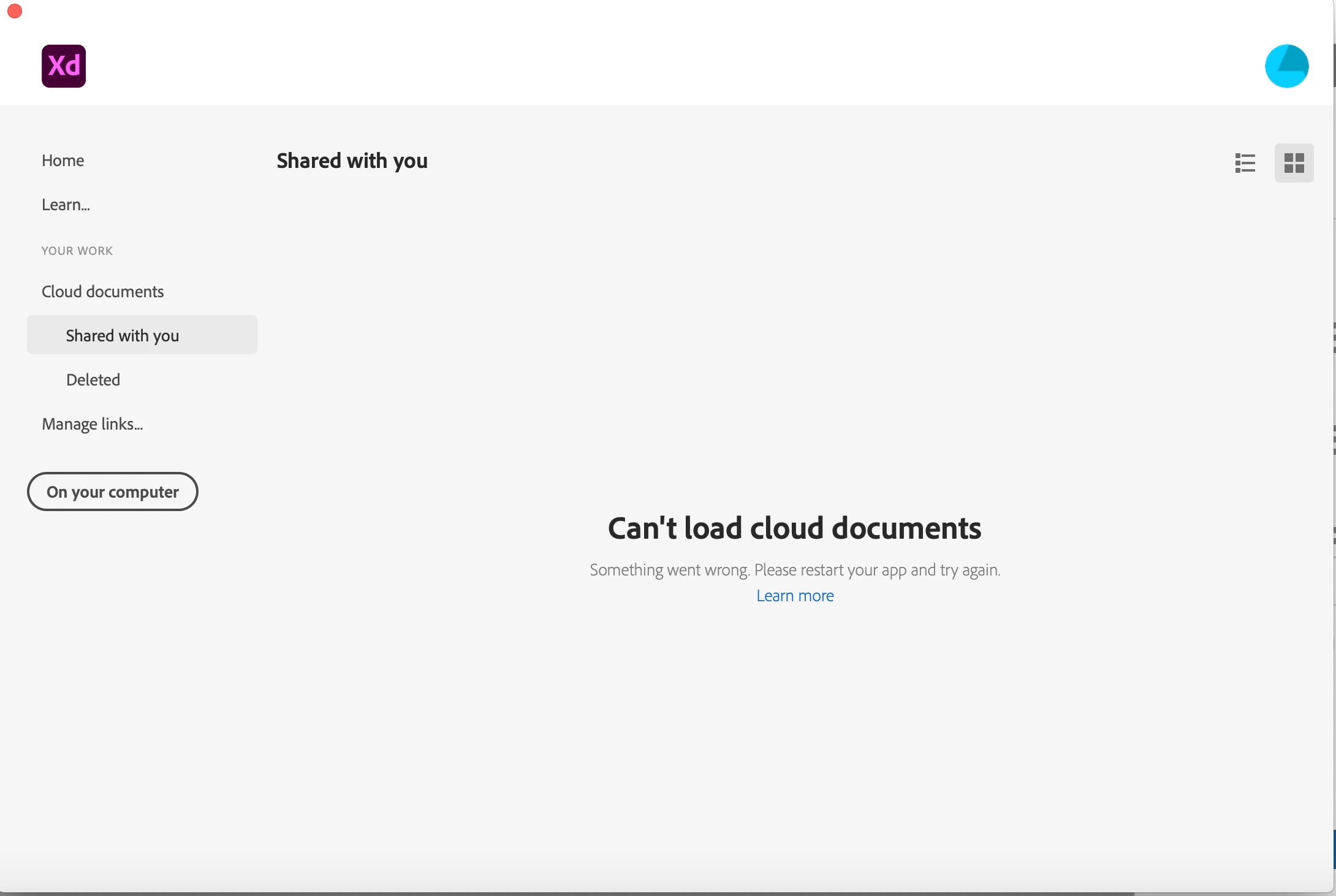Switch to list view
This screenshot has width=1336, height=896.
(1245, 163)
